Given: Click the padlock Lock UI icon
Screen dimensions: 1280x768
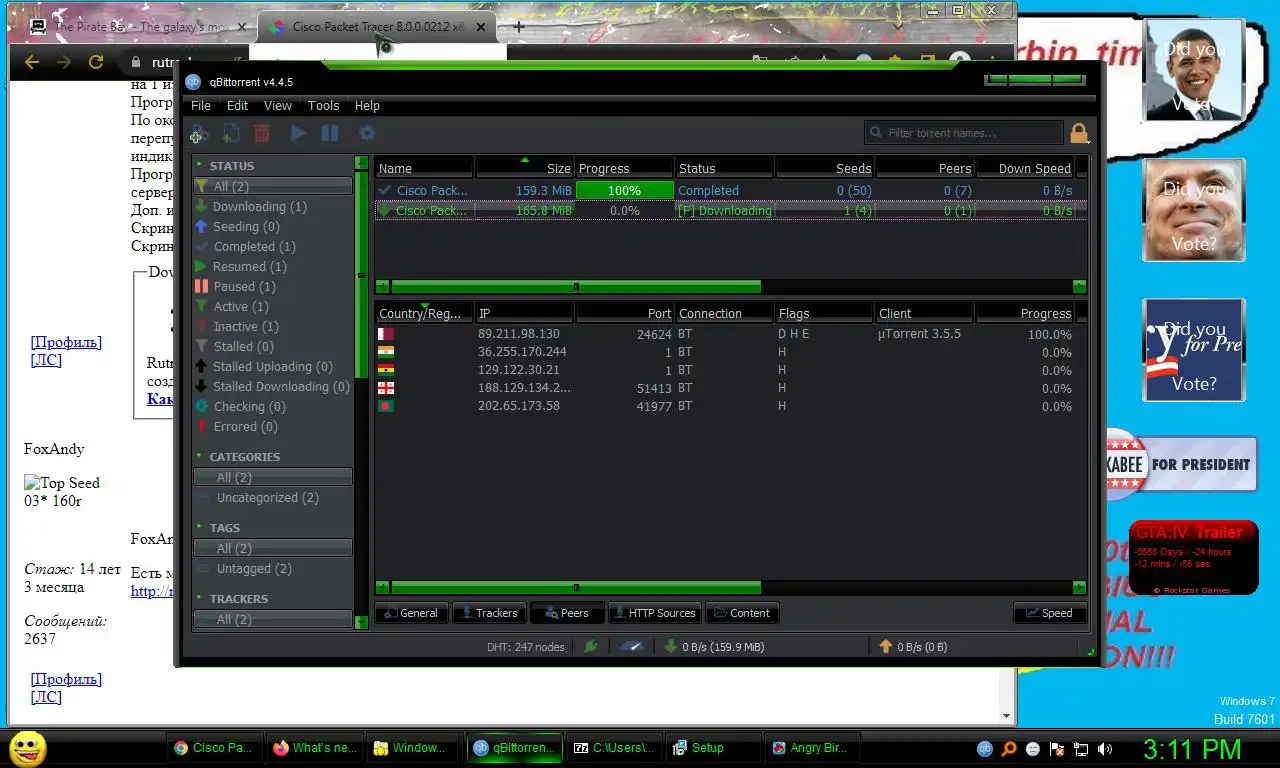Looking at the screenshot, I should tap(1079, 133).
